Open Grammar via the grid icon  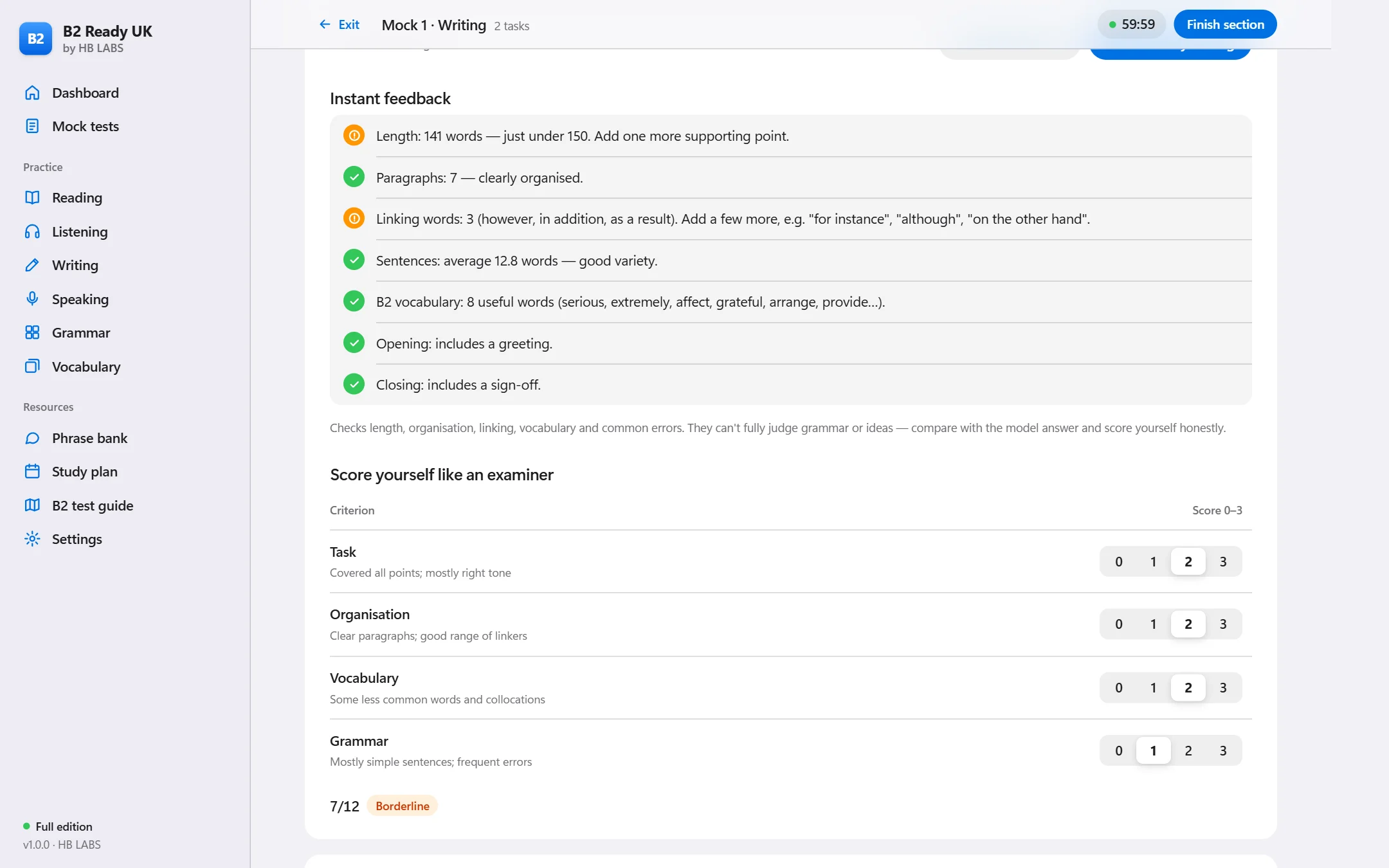pos(32,332)
